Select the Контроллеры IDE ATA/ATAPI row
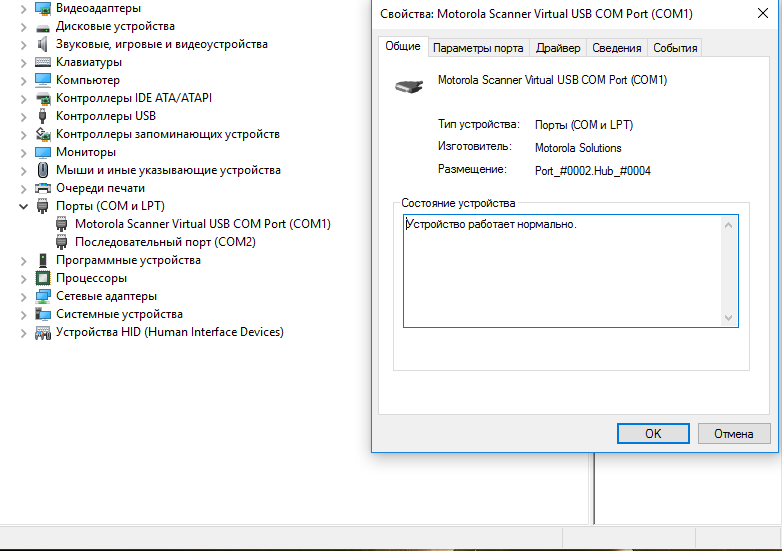This screenshot has width=782, height=551. (134, 98)
